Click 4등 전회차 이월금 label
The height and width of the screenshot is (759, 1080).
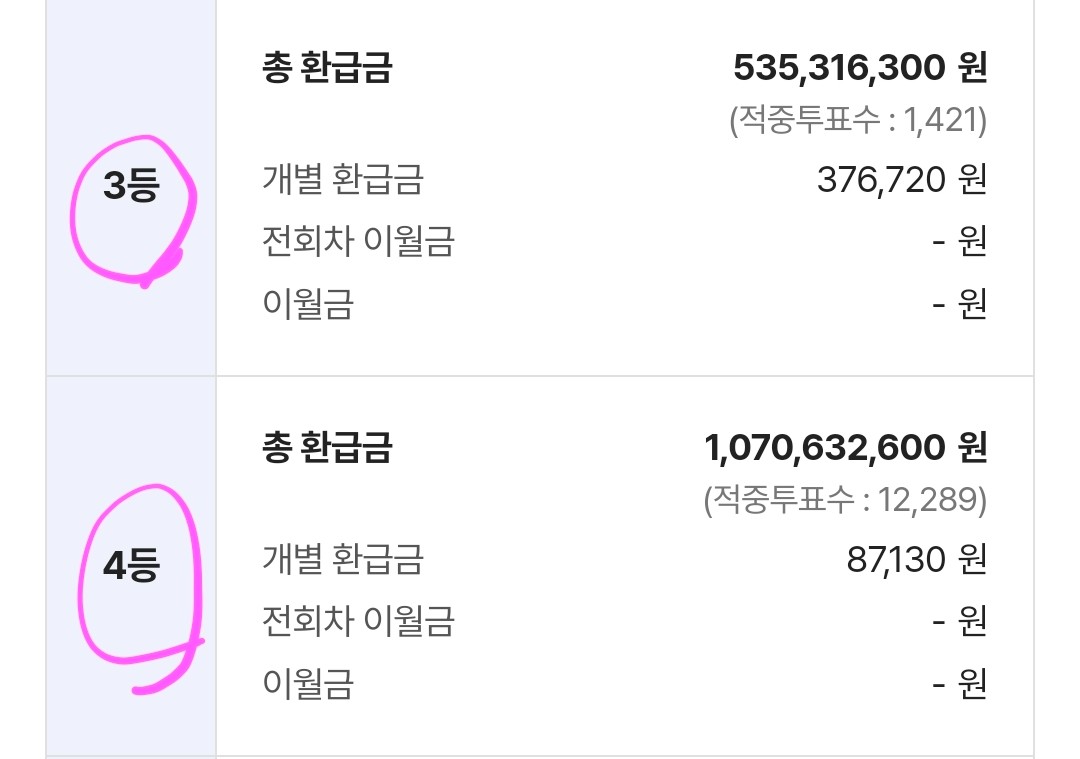click(358, 621)
